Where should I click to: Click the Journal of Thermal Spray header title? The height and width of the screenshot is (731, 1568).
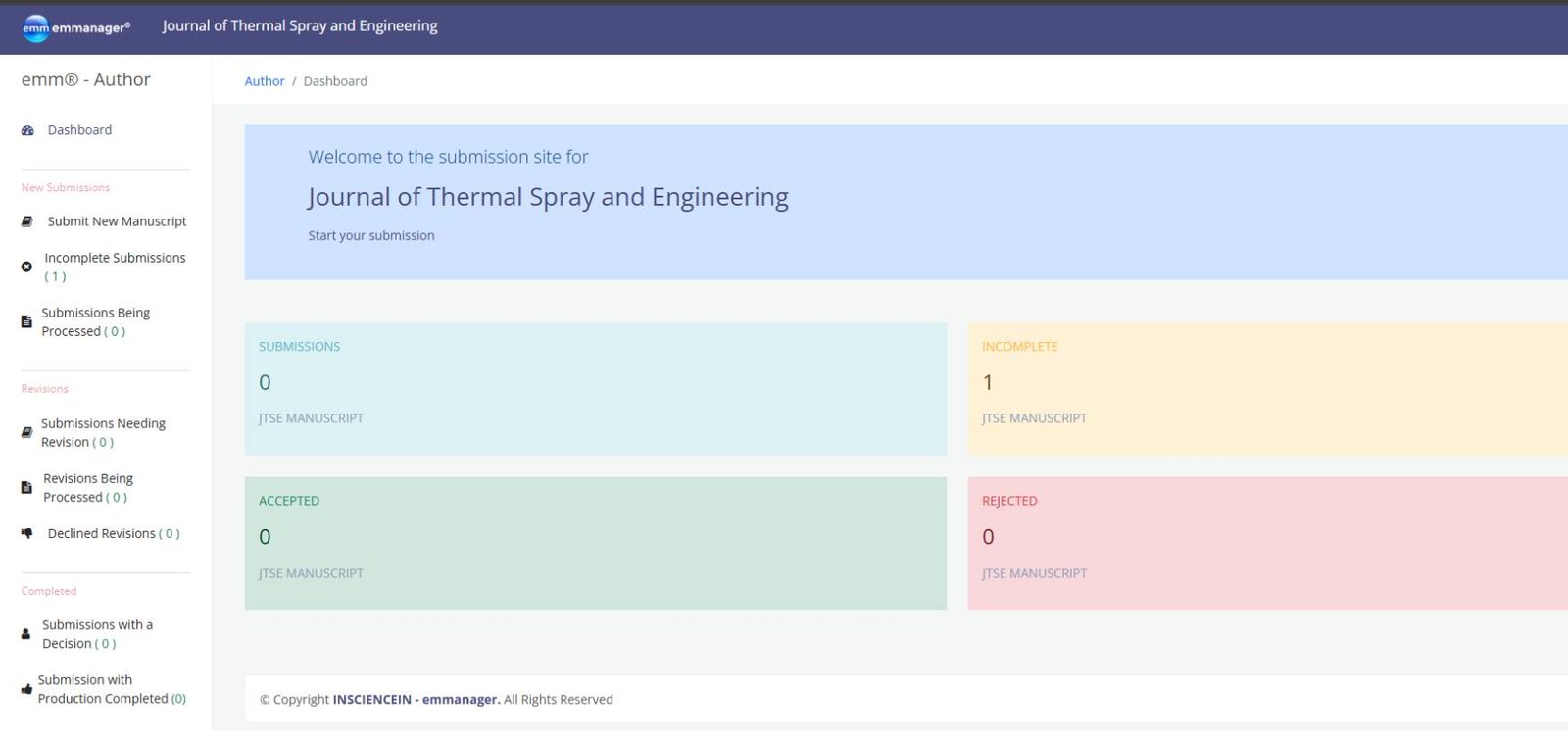pos(300,26)
